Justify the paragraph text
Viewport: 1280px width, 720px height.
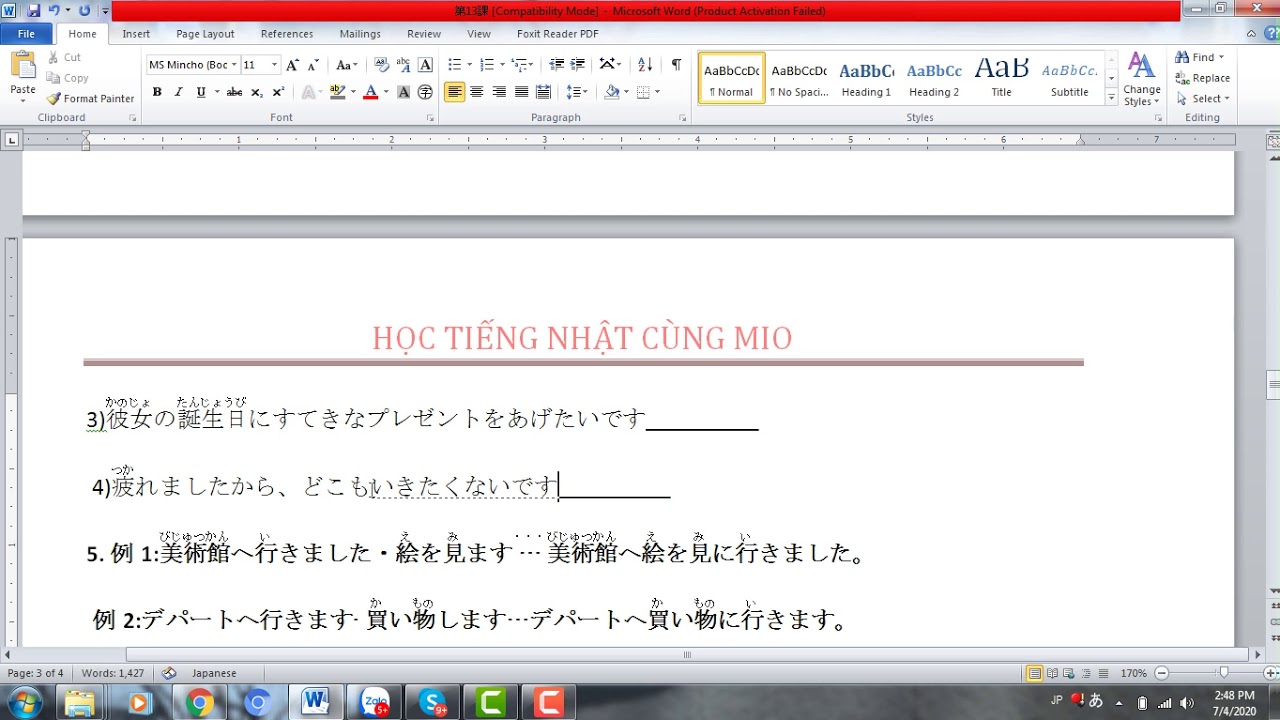click(x=521, y=92)
